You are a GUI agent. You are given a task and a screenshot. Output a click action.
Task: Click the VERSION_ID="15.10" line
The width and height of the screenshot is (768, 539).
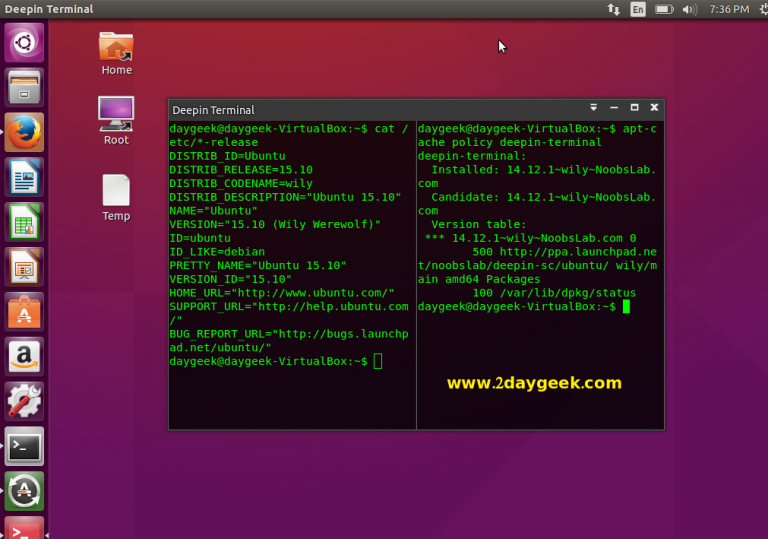[231, 280]
